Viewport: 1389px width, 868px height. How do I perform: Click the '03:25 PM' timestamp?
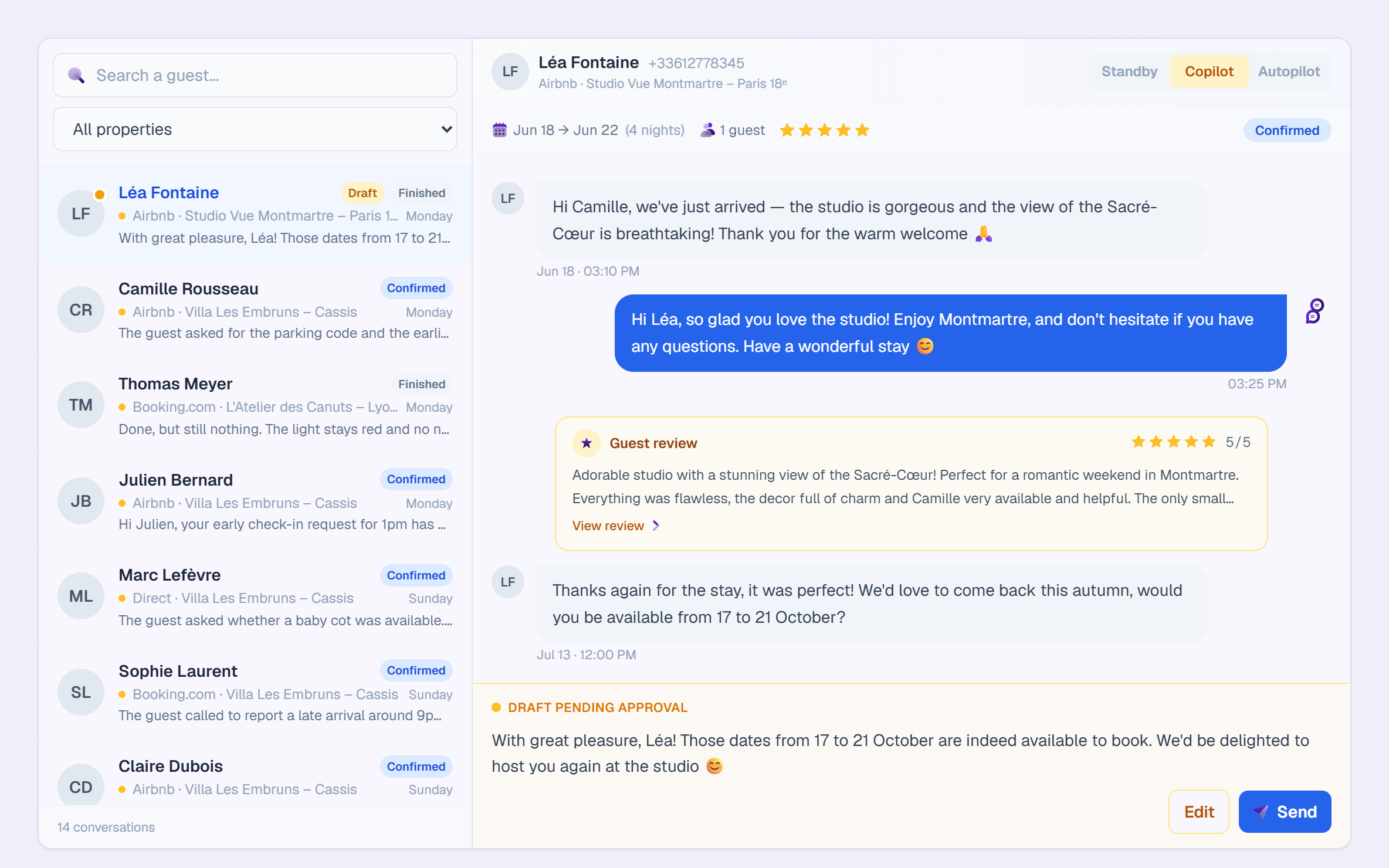click(x=1257, y=384)
